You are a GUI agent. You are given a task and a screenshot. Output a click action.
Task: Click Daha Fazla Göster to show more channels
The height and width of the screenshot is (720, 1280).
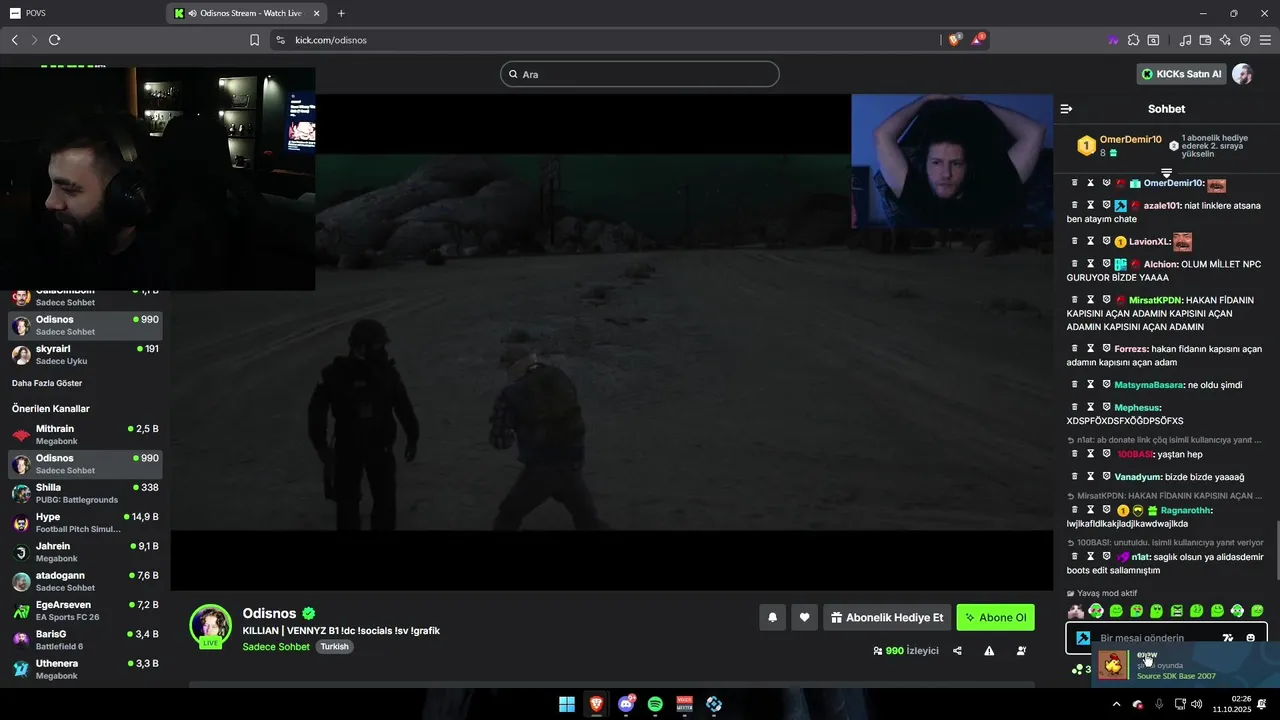[47, 383]
